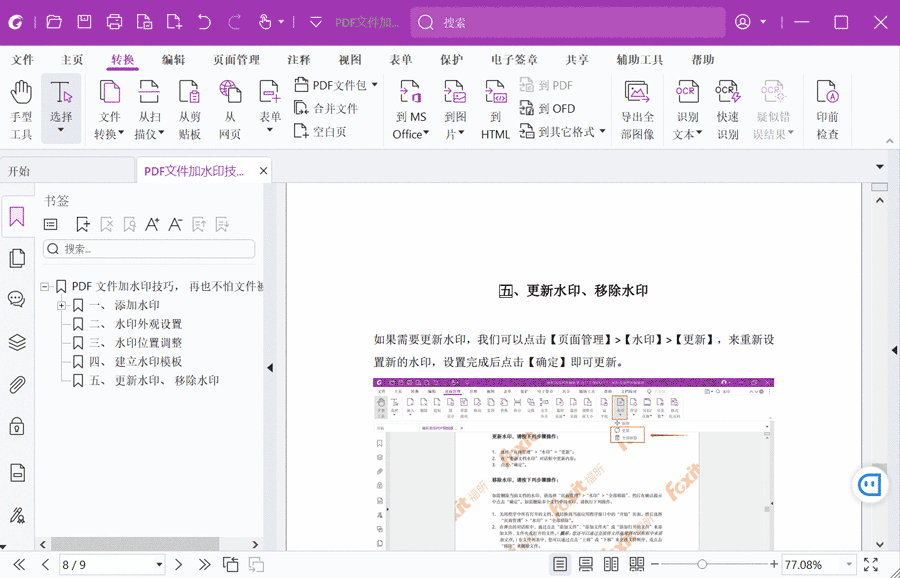The height and width of the screenshot is (578, 900).
Task: Expand the quick access toolbar customize arrow
Action: point(315,22)
